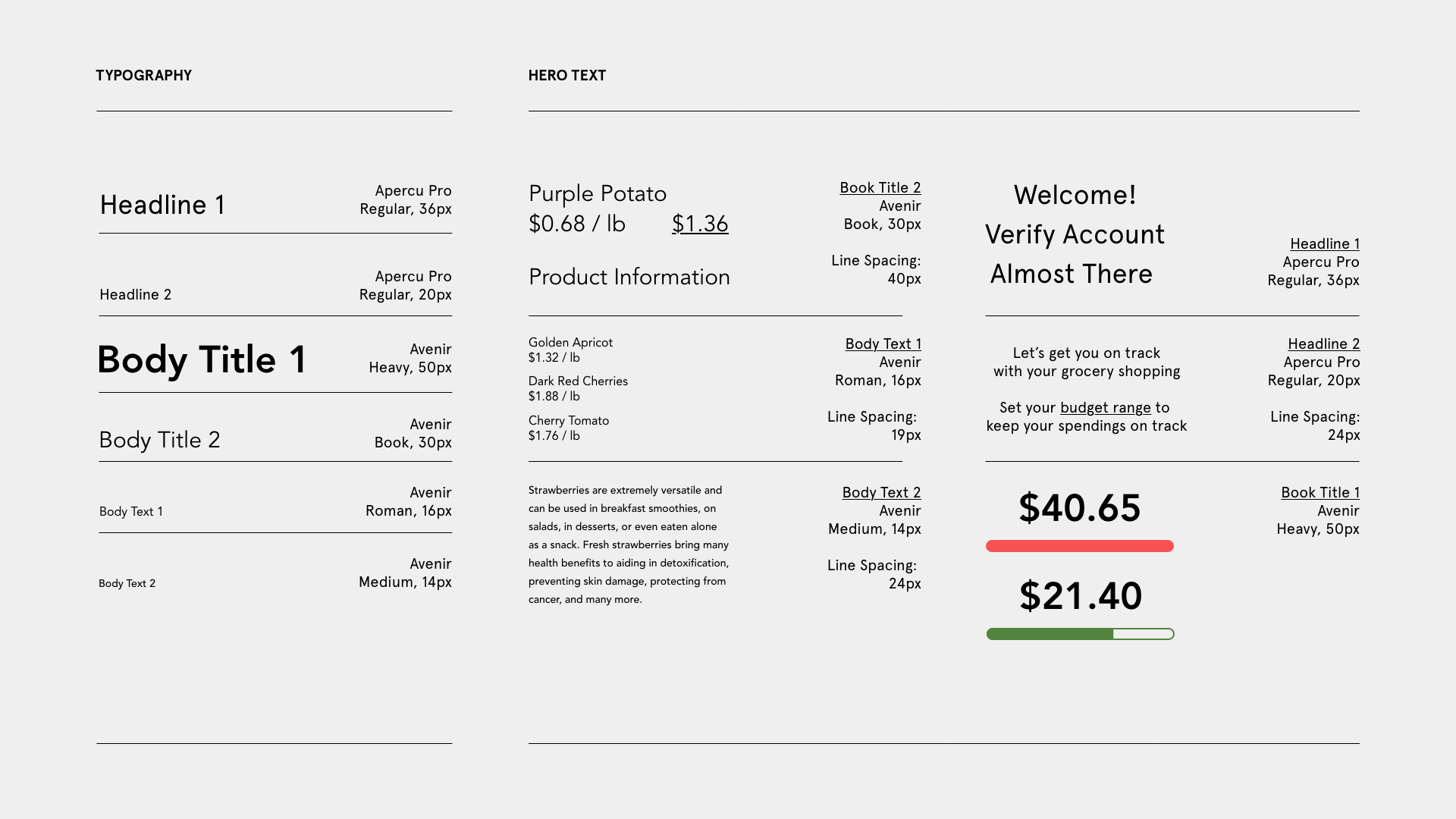Select the Purple Potato product title

598,194
